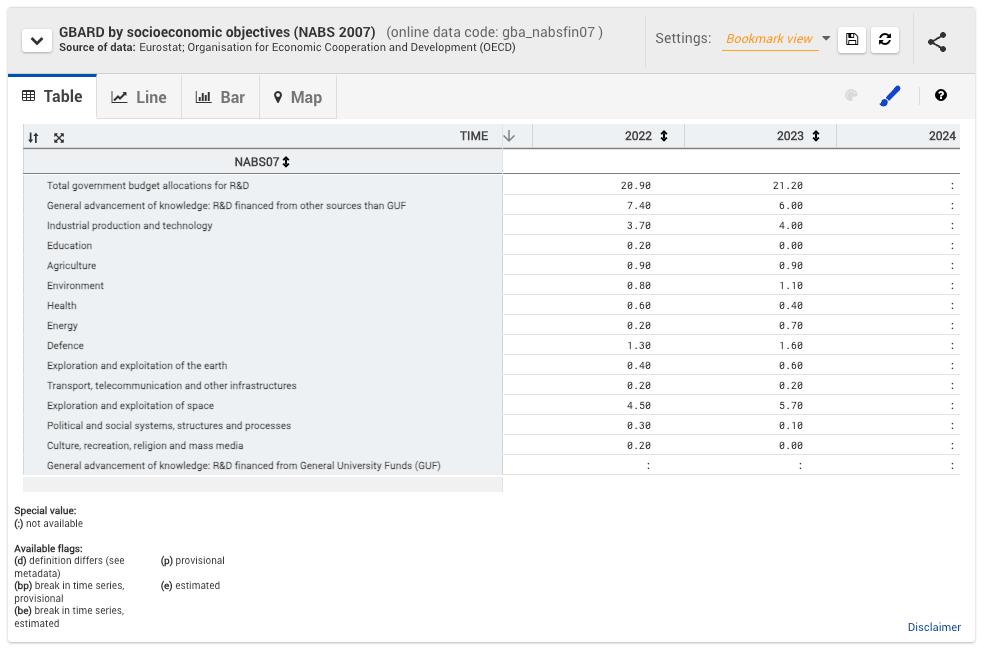Select the Health row label
The width and height of the screenshot is (997, 654).
tap(62, 306)
